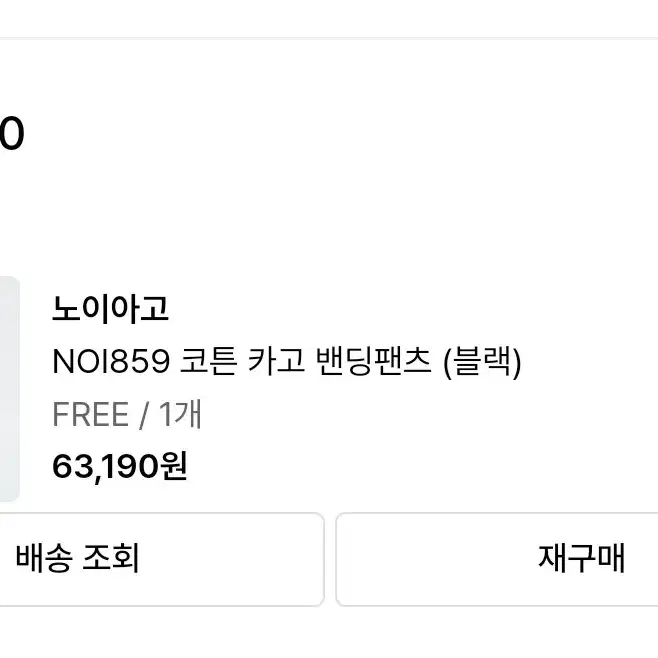The width and height of the screenshot is (658, 658).
Task: Click empty area inside the 재구매 button
Action: tap(420, 559)
